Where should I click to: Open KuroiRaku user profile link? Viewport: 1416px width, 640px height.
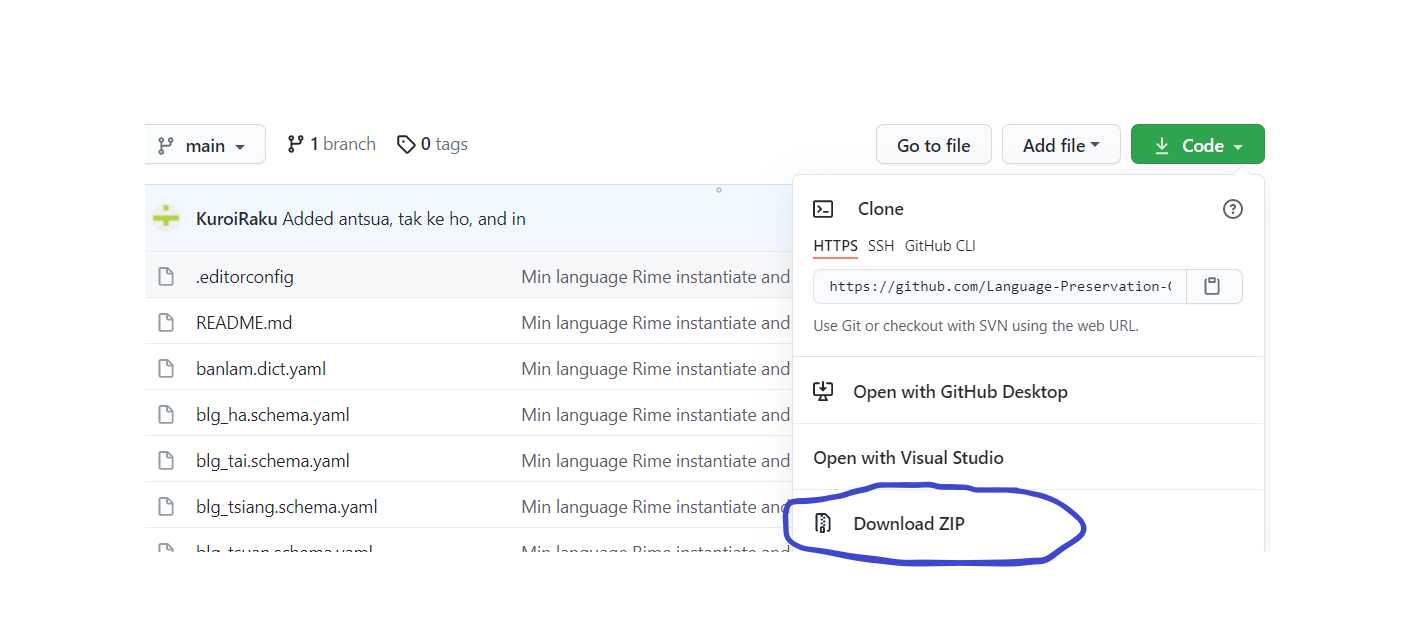coord(237,218)
